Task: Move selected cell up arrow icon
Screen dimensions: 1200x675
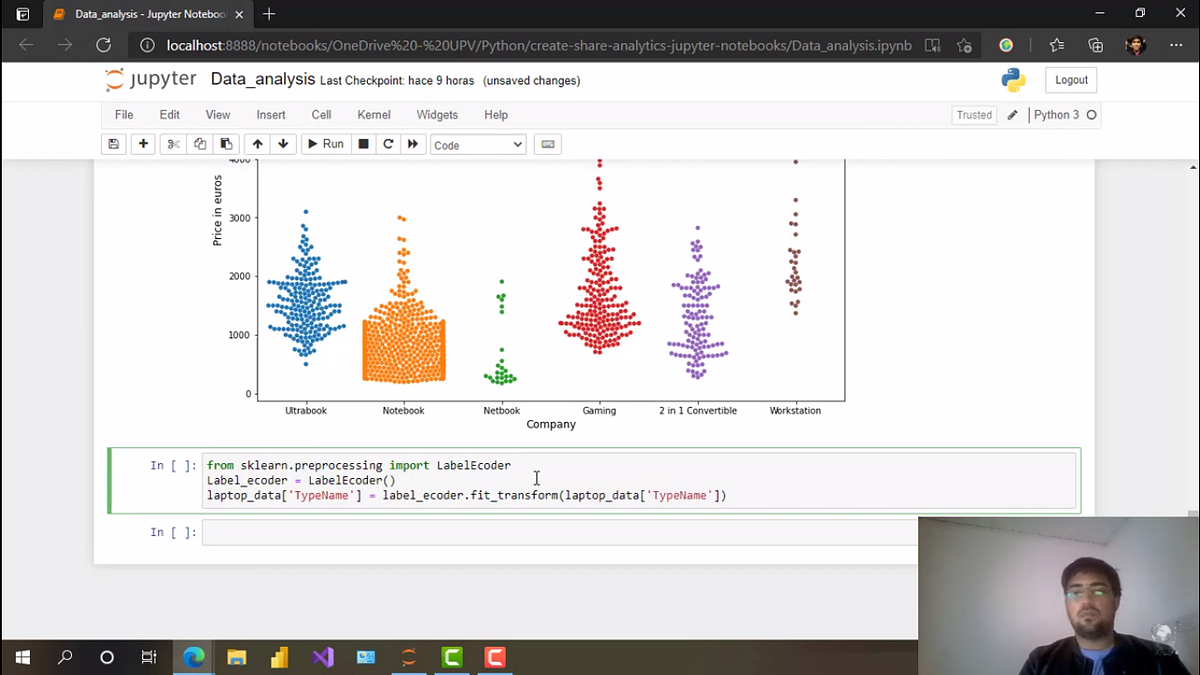Action: [258, 144]
